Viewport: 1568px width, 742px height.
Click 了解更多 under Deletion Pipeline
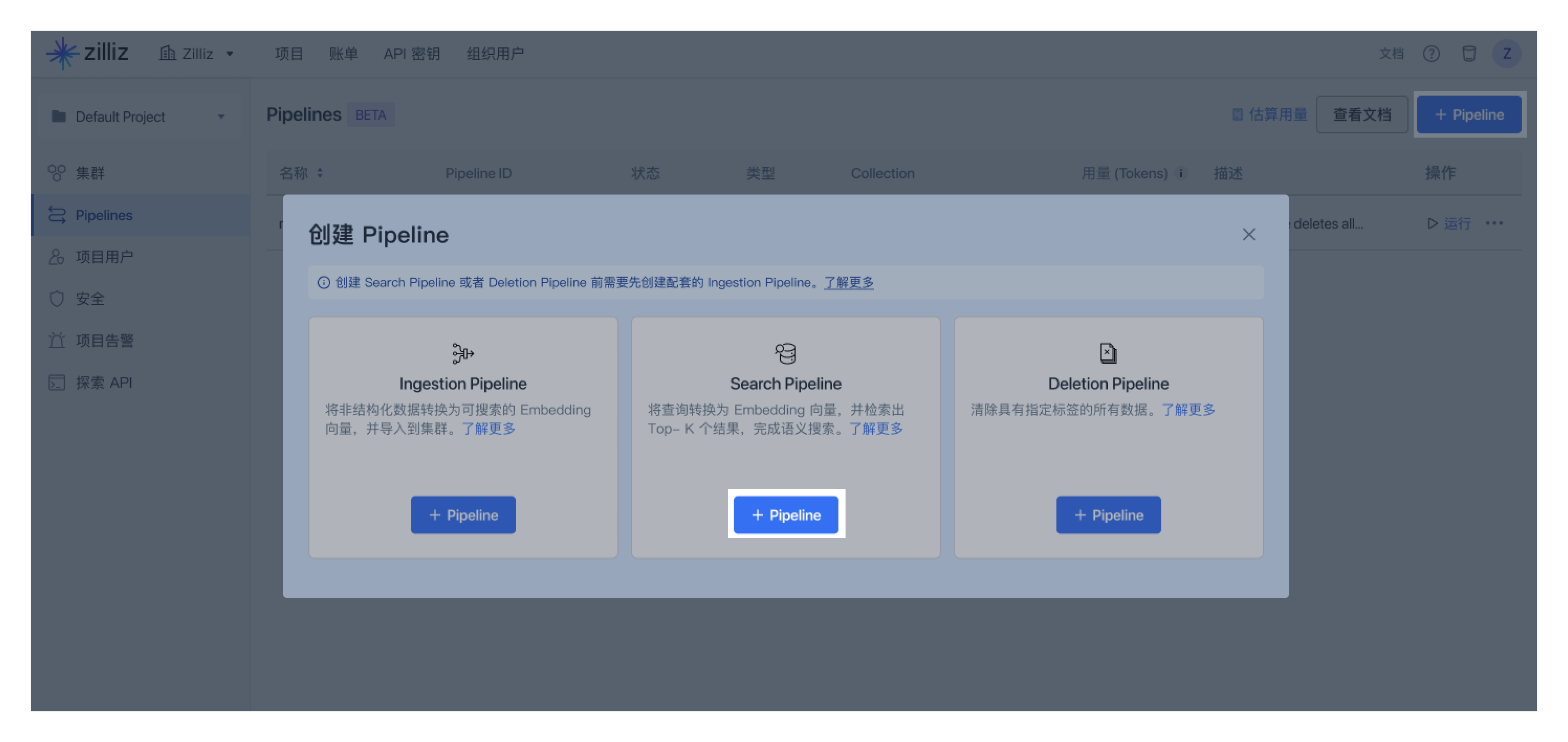pos(1188,409)
